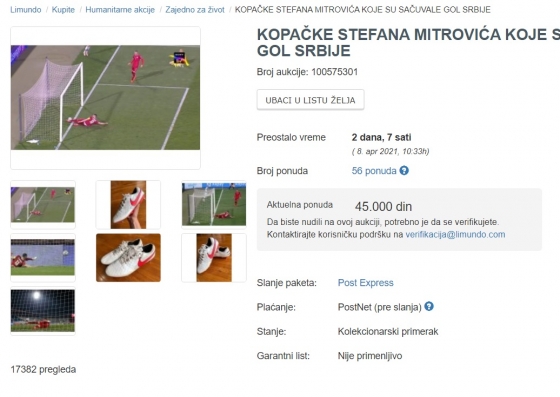Select the night stadium net thumbnail
Viewport: 560px width, 397px height.
click(x=43, y=311)
